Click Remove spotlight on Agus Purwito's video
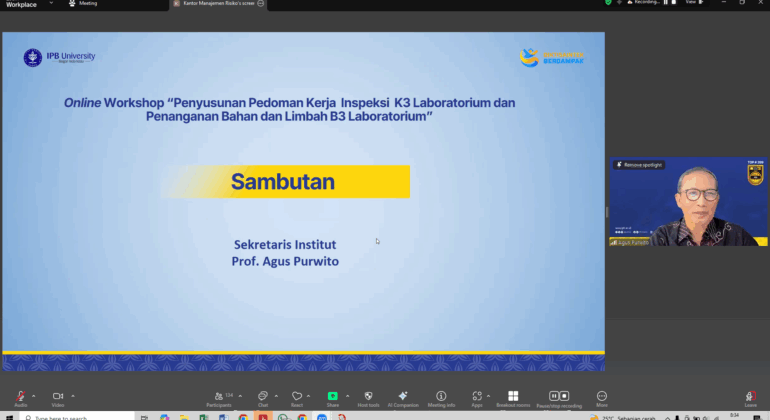Image resolution: width=770 pixels, height=420 pixels. click(639, 165)
